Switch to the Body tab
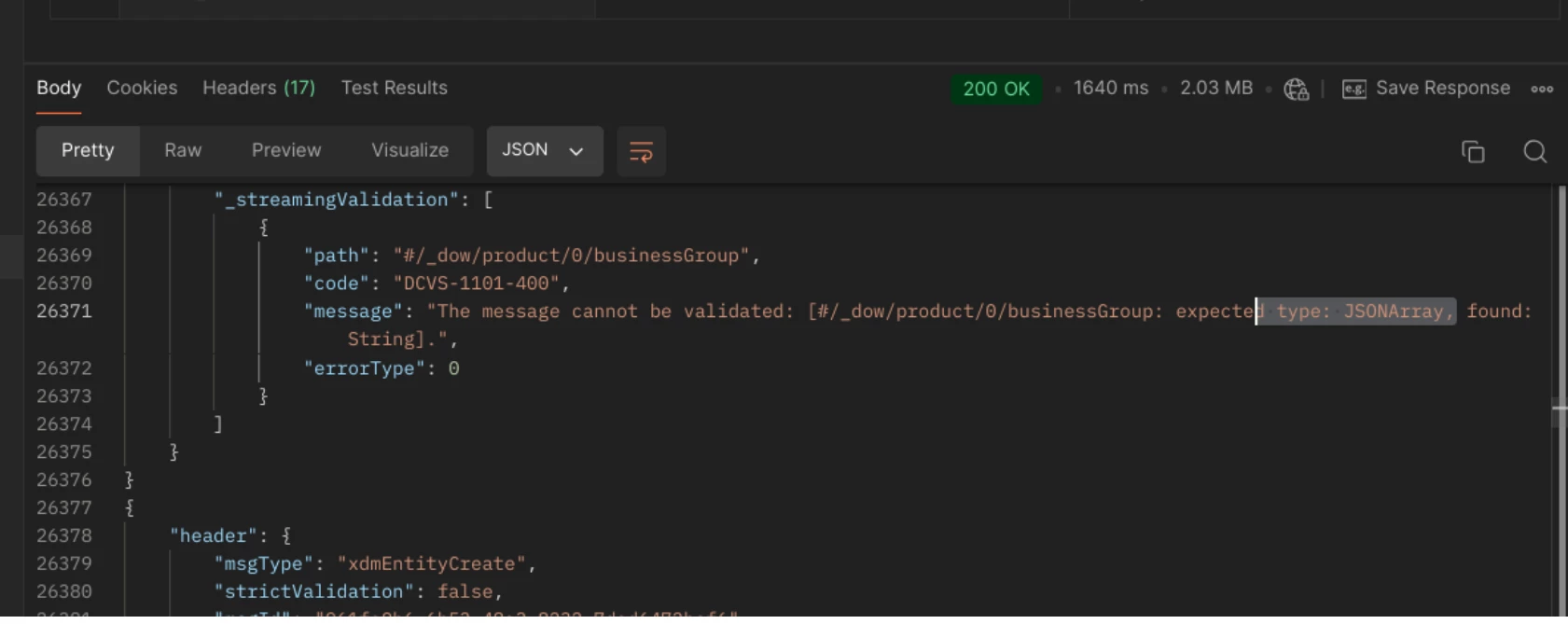The image size is (1568, 624). [x=59, y=88]
